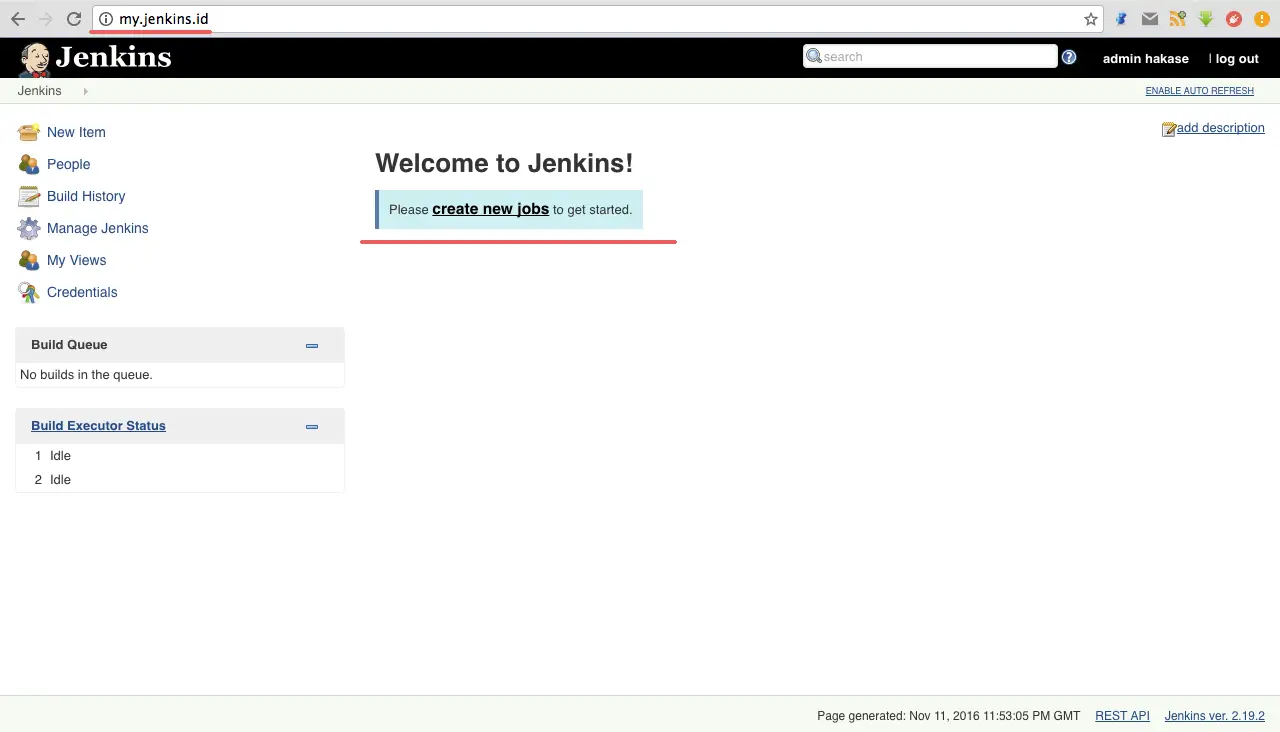Collapse the Build Executor Status panel
1280x732 pixels.
click(x=312, y=426)
